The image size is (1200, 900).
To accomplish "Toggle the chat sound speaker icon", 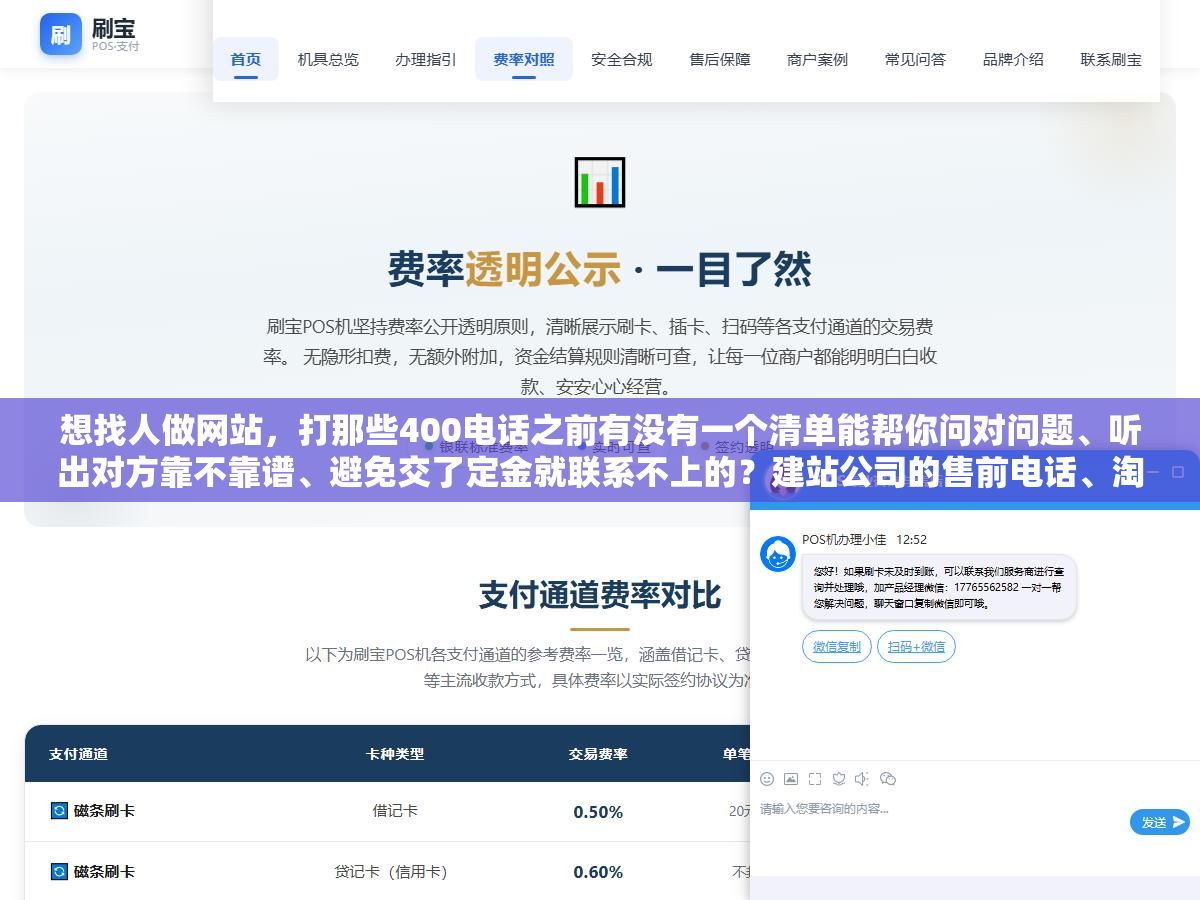I will coord(863,779).
